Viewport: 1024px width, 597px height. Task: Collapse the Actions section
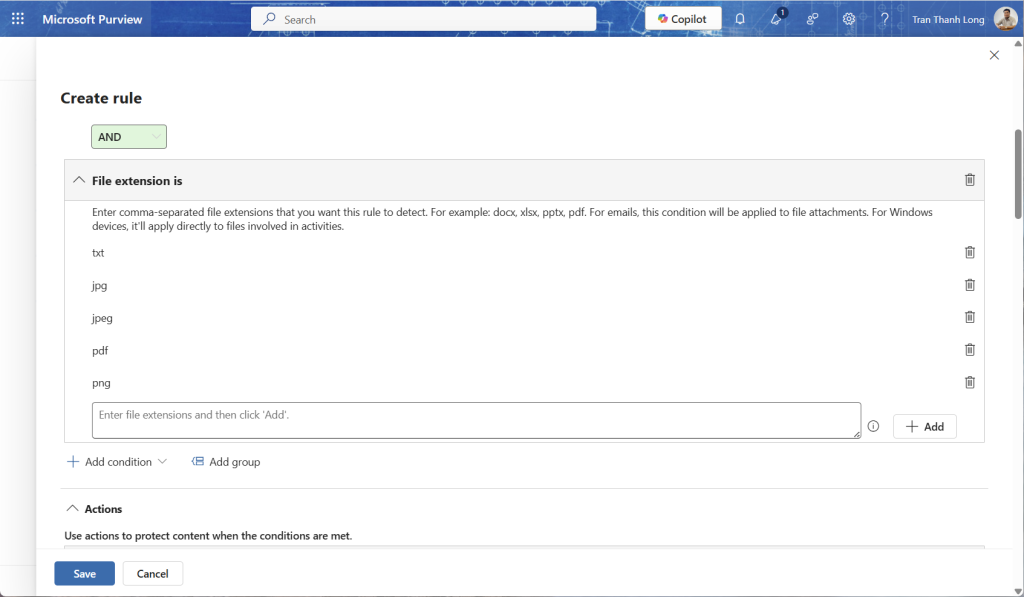72,509
